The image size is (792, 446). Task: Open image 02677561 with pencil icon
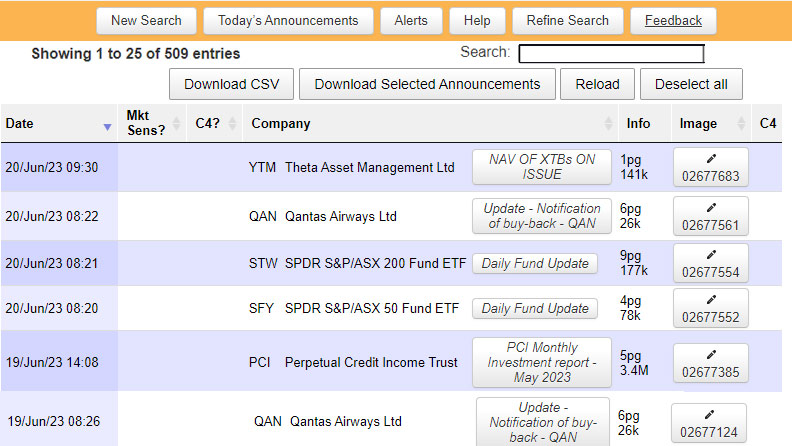[x=710, y=216]
